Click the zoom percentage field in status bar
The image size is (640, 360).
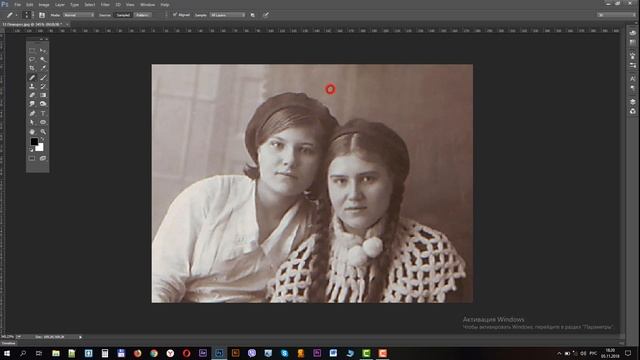[7, 337]
